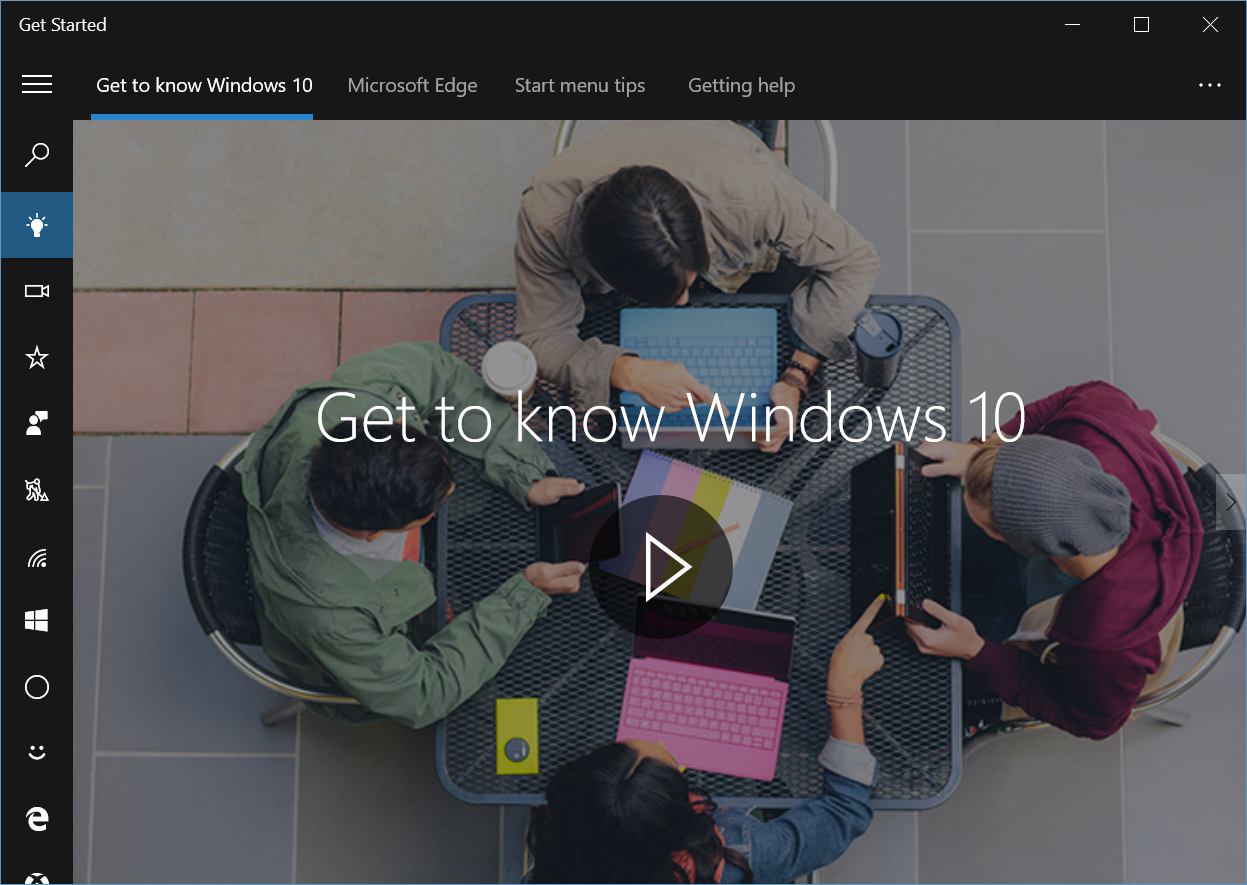Open the hamburger navigation menu
1247x885 pixels.
point(37,85)
